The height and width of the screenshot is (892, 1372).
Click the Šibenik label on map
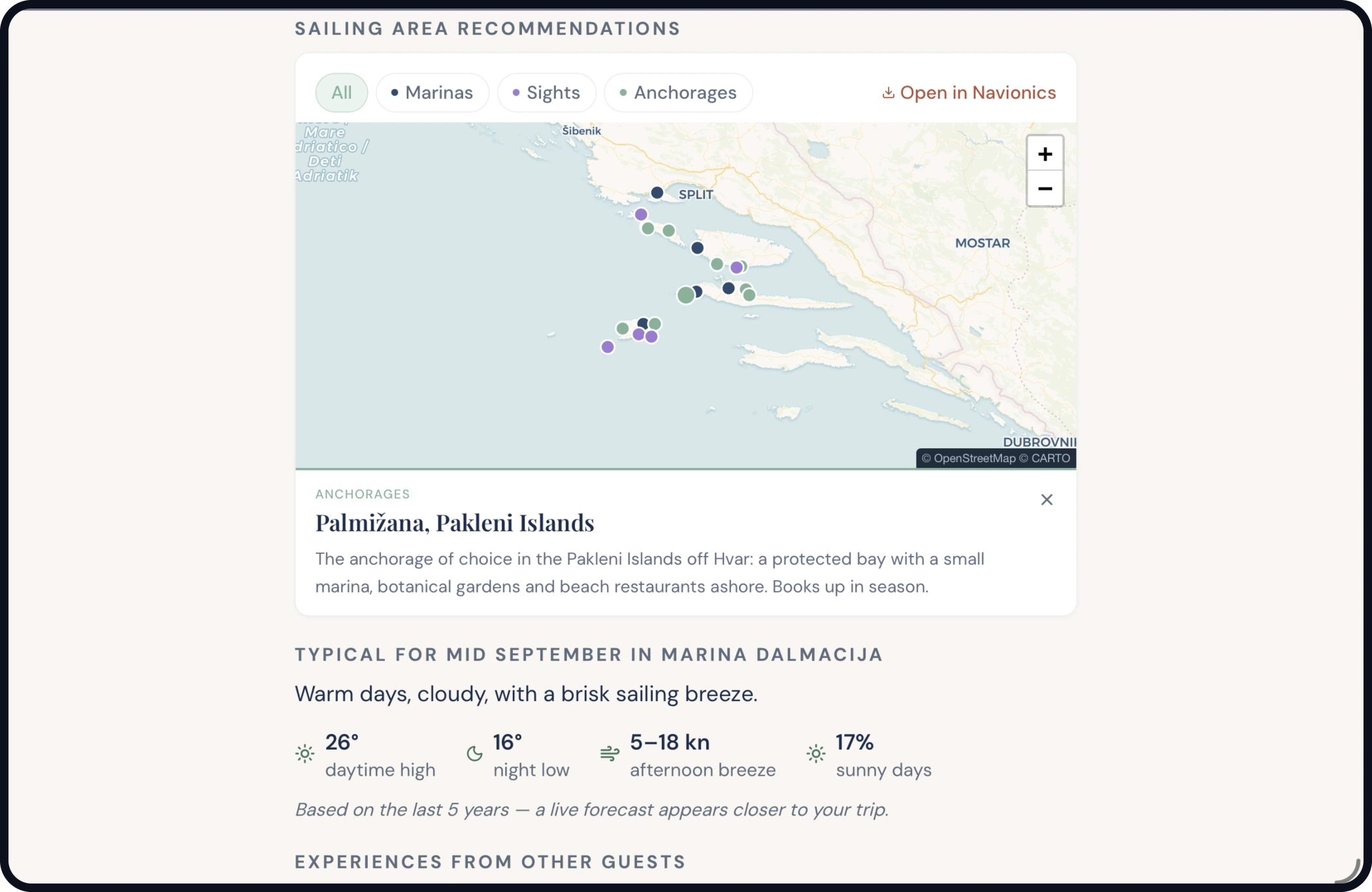[581, 131]
